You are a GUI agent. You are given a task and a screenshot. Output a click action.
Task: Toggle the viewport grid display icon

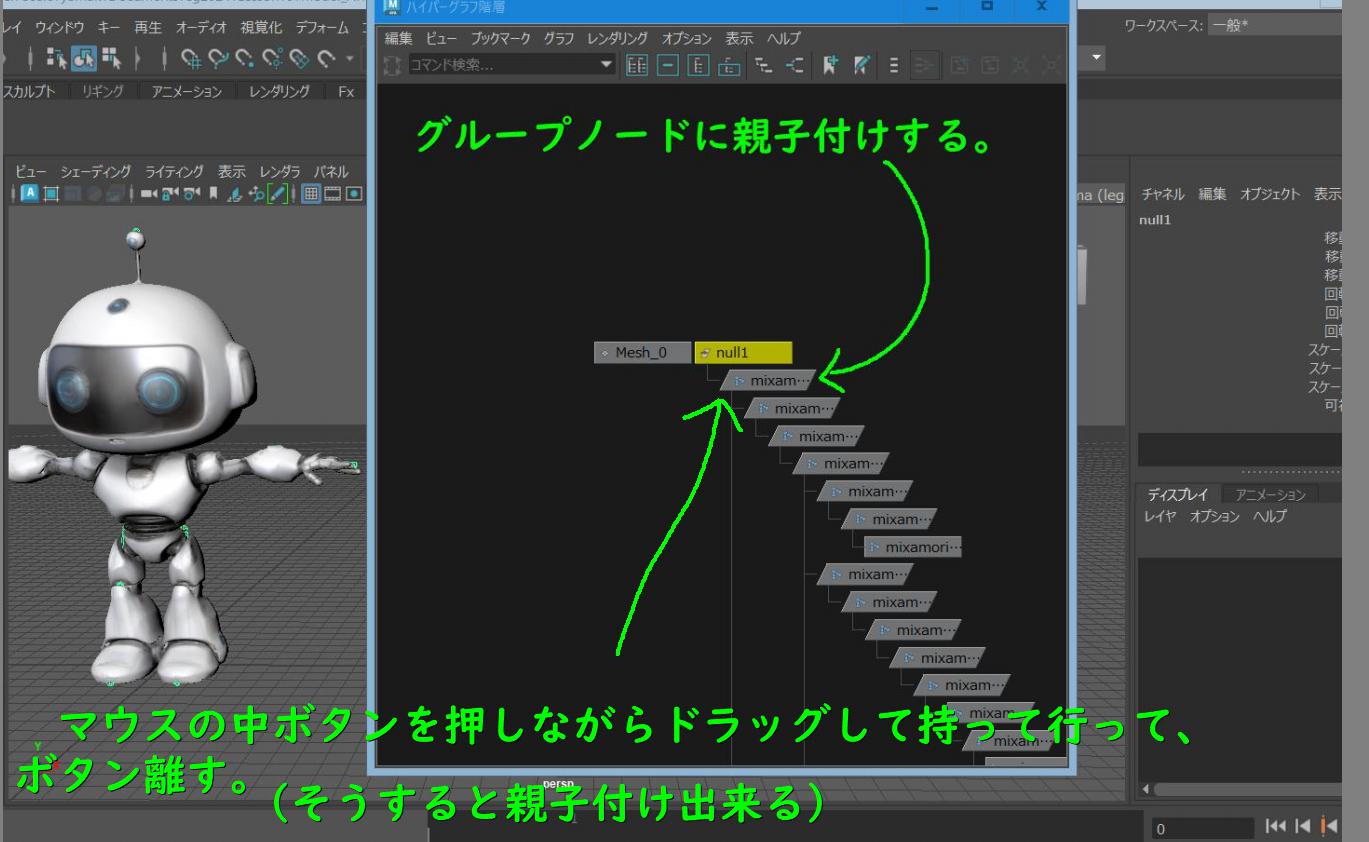[311, 194]
